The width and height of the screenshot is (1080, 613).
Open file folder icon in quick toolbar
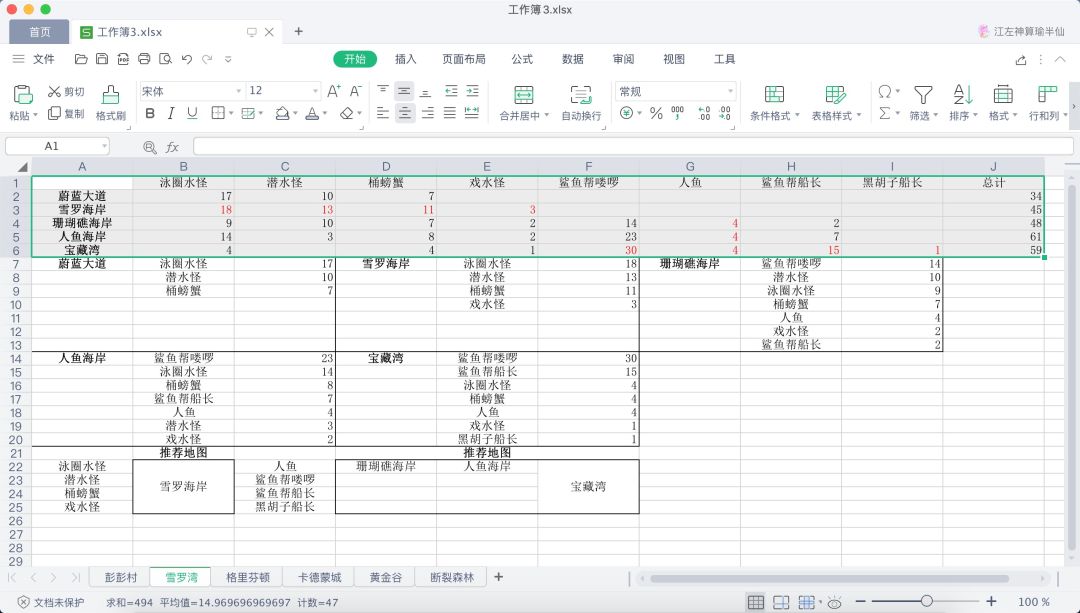pos(81,59)
